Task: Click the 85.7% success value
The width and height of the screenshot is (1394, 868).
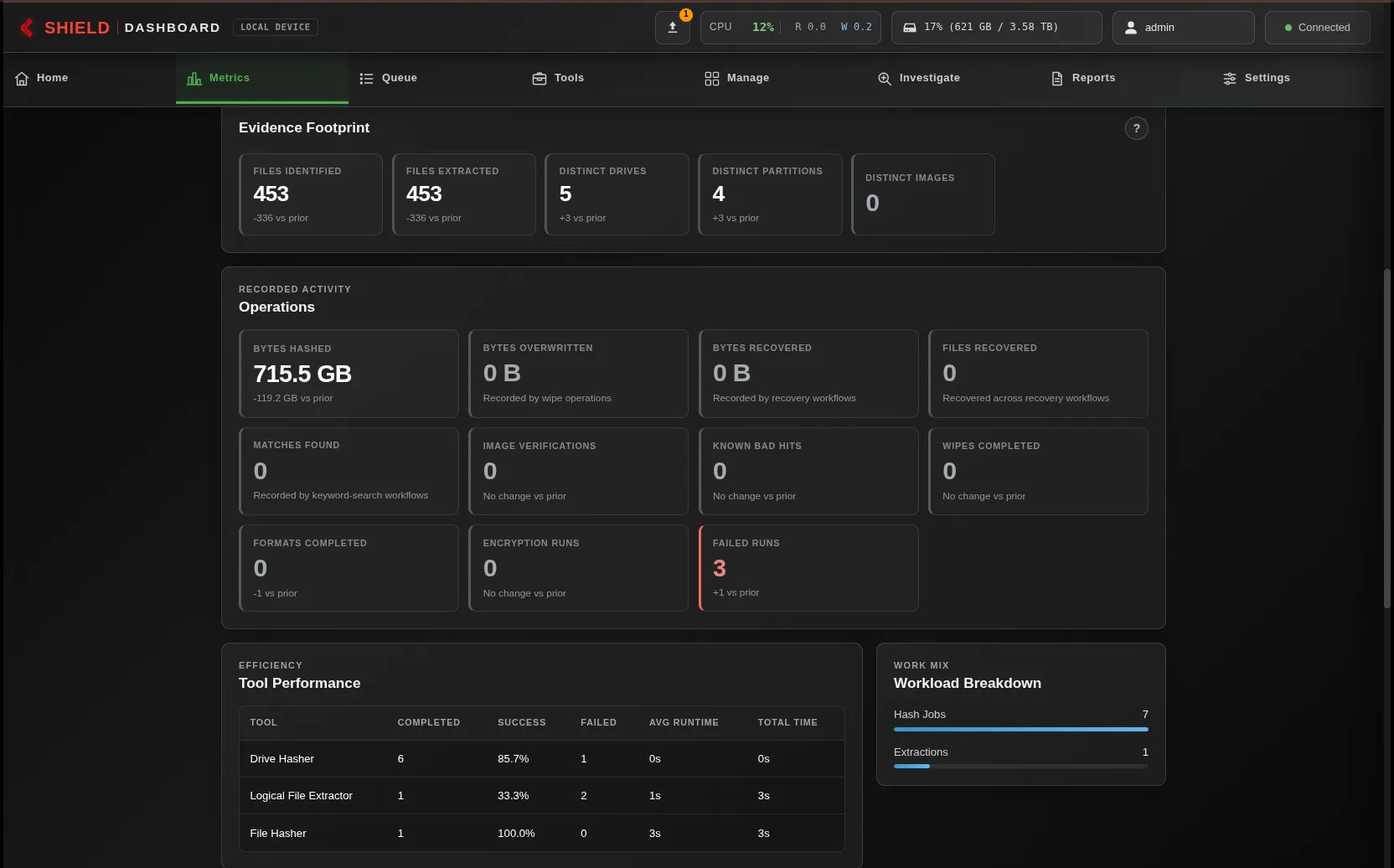Action: 513,759
